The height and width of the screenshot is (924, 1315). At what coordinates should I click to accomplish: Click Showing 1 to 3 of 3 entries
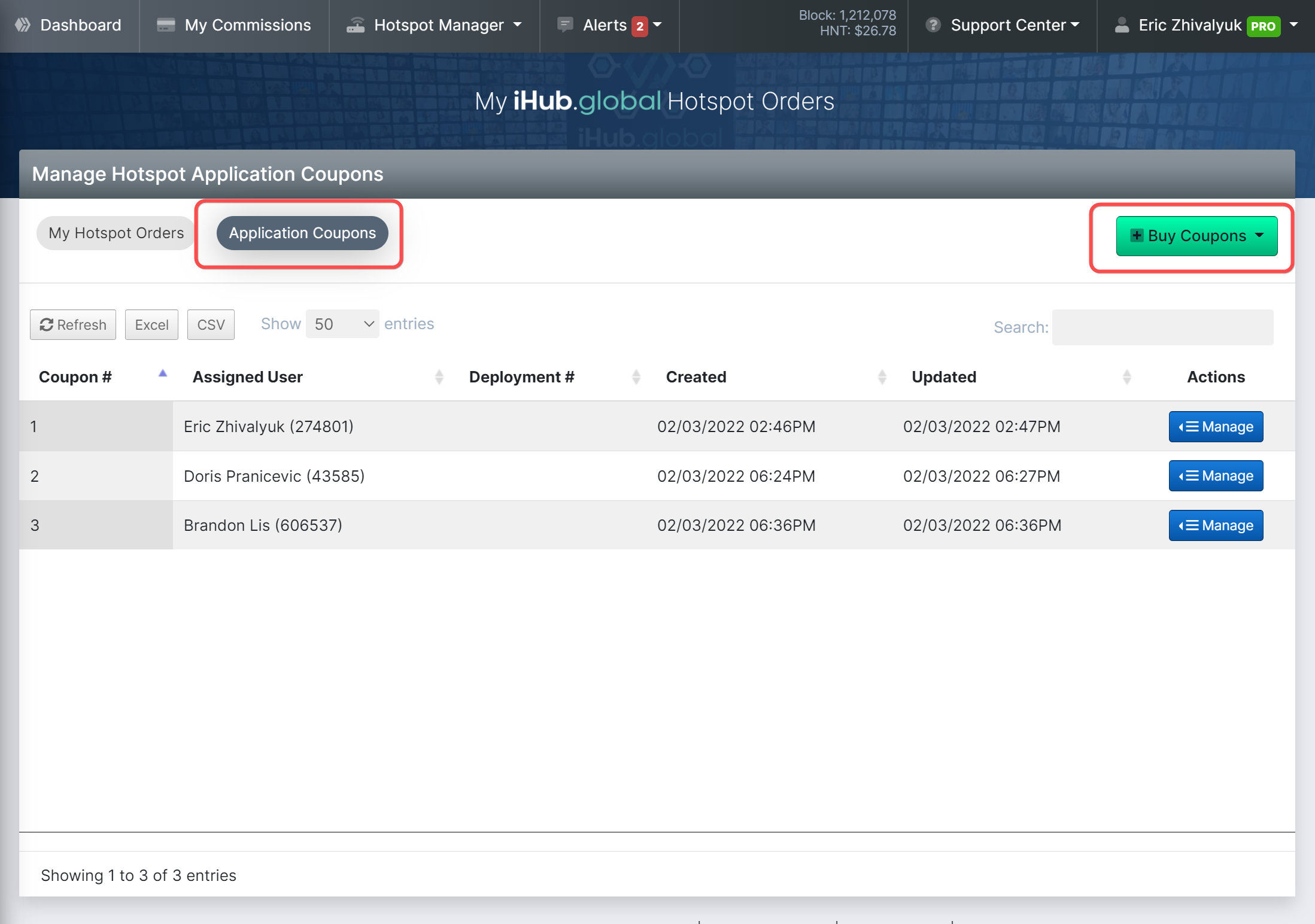point(138,876)
